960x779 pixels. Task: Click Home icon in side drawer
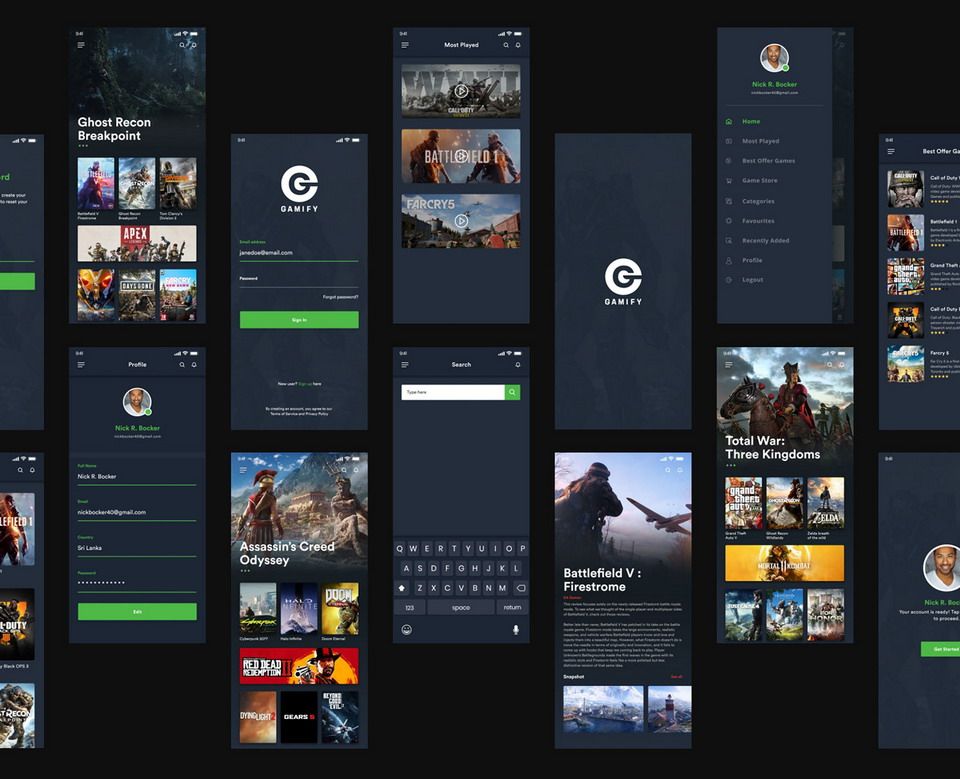click(x=729, y=122)
